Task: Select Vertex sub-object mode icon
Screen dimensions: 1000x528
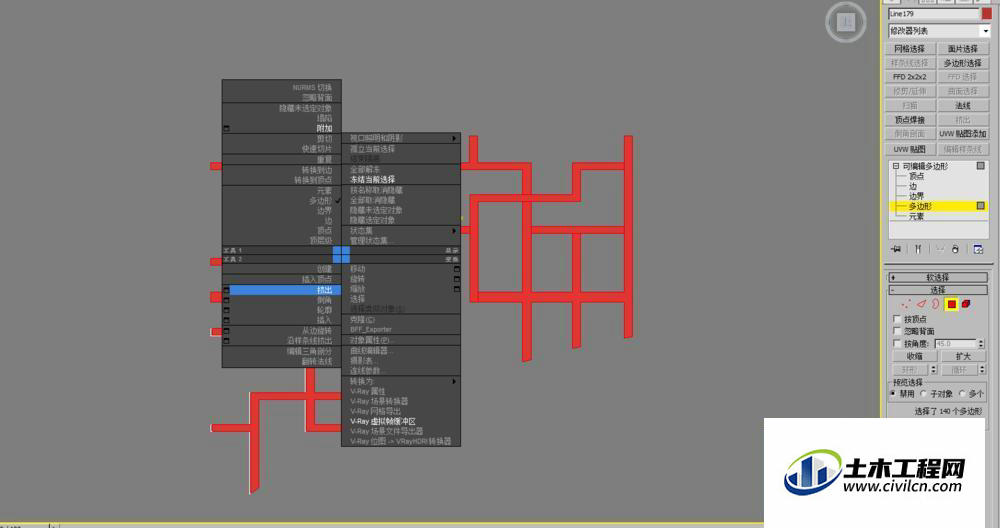Action: 906,304
